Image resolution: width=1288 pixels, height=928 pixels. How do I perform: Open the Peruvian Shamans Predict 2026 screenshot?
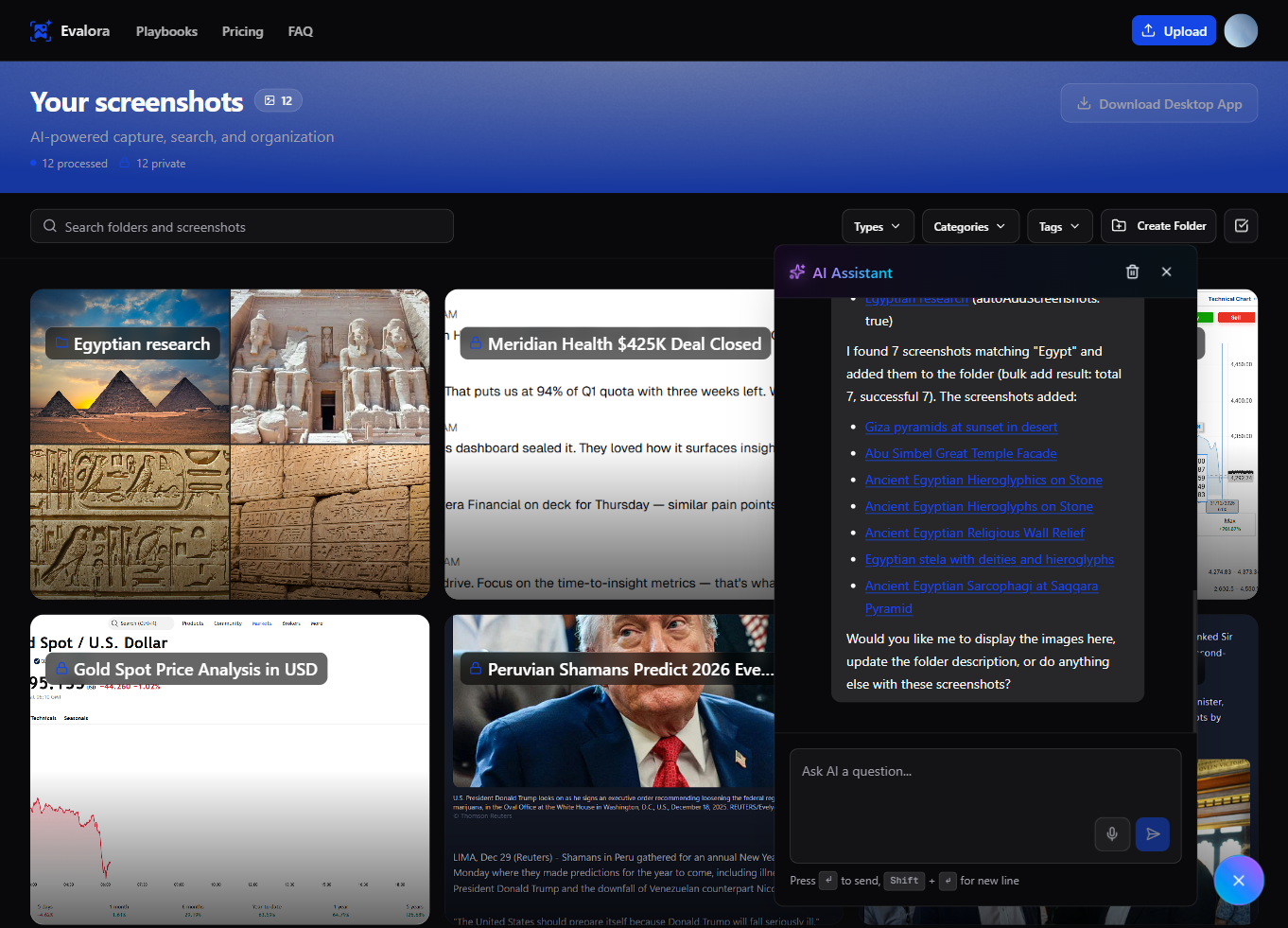tap(610, 770)
